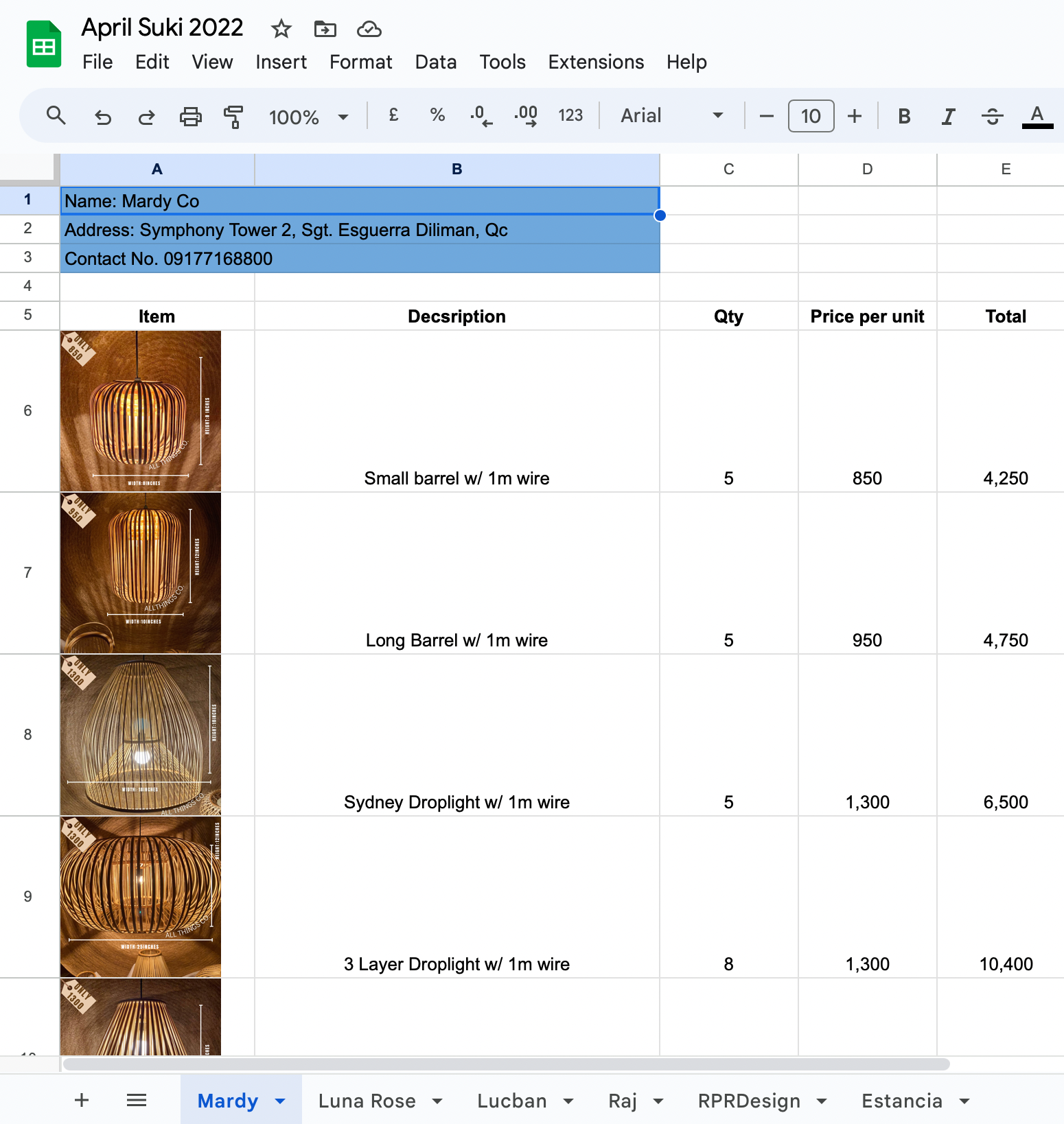Select the 3 Layer Droplight image
The image size is (1064, 1124).
[141, 897]
